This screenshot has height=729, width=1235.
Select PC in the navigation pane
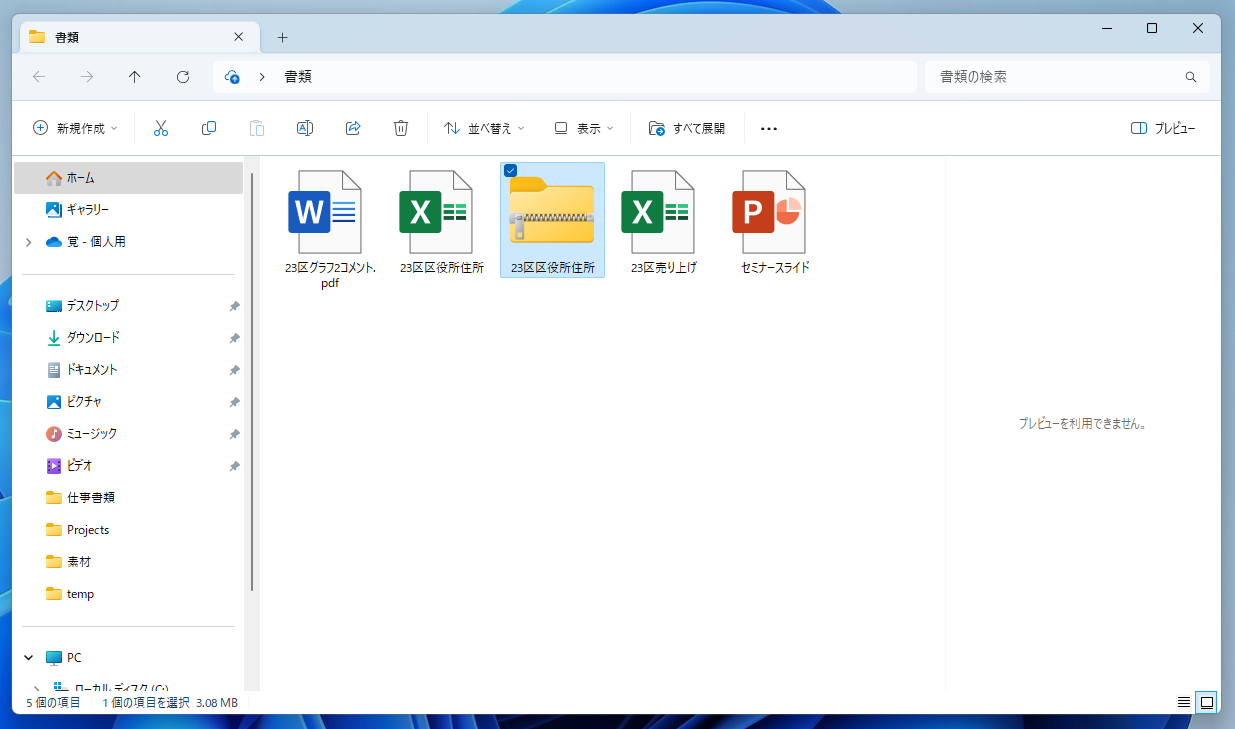click(x=129, y=658)
